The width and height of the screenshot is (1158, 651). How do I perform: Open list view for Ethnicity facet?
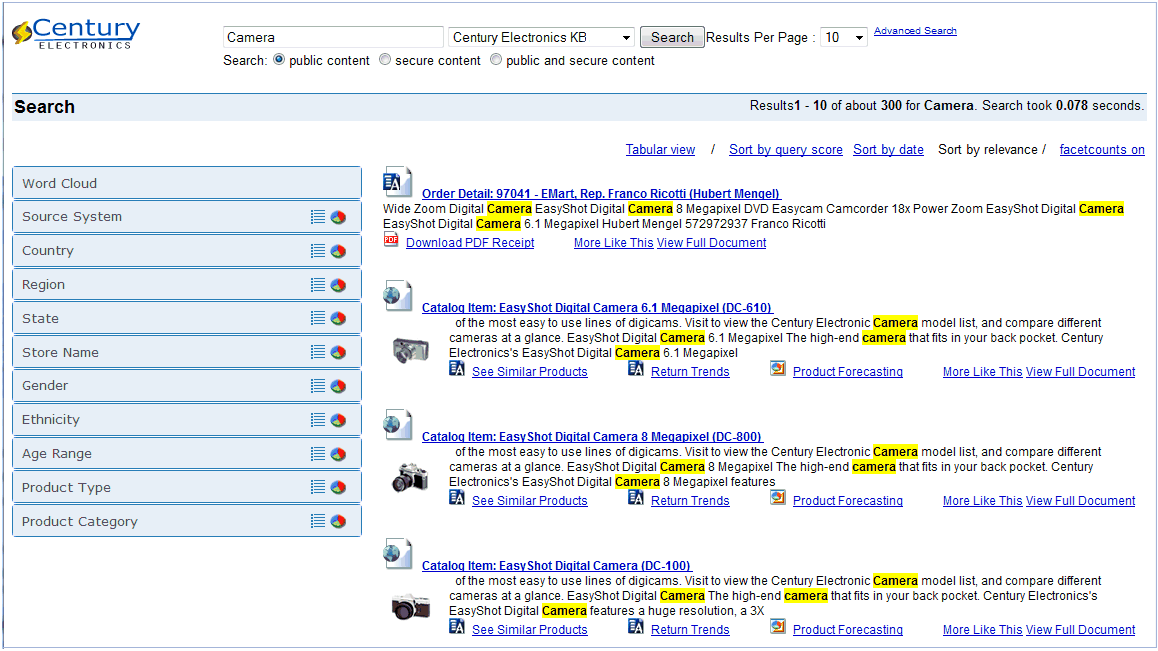pyautogui.click(x=318, y=420)
